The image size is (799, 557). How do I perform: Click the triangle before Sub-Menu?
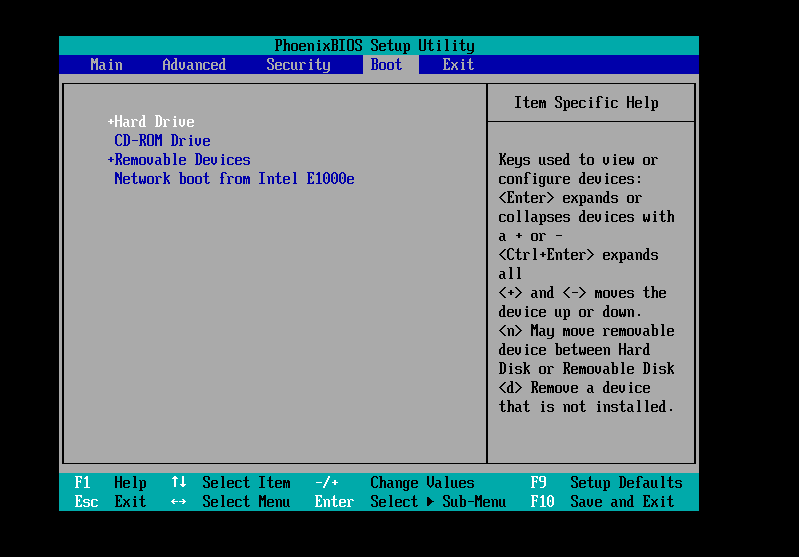coord(430,502)
